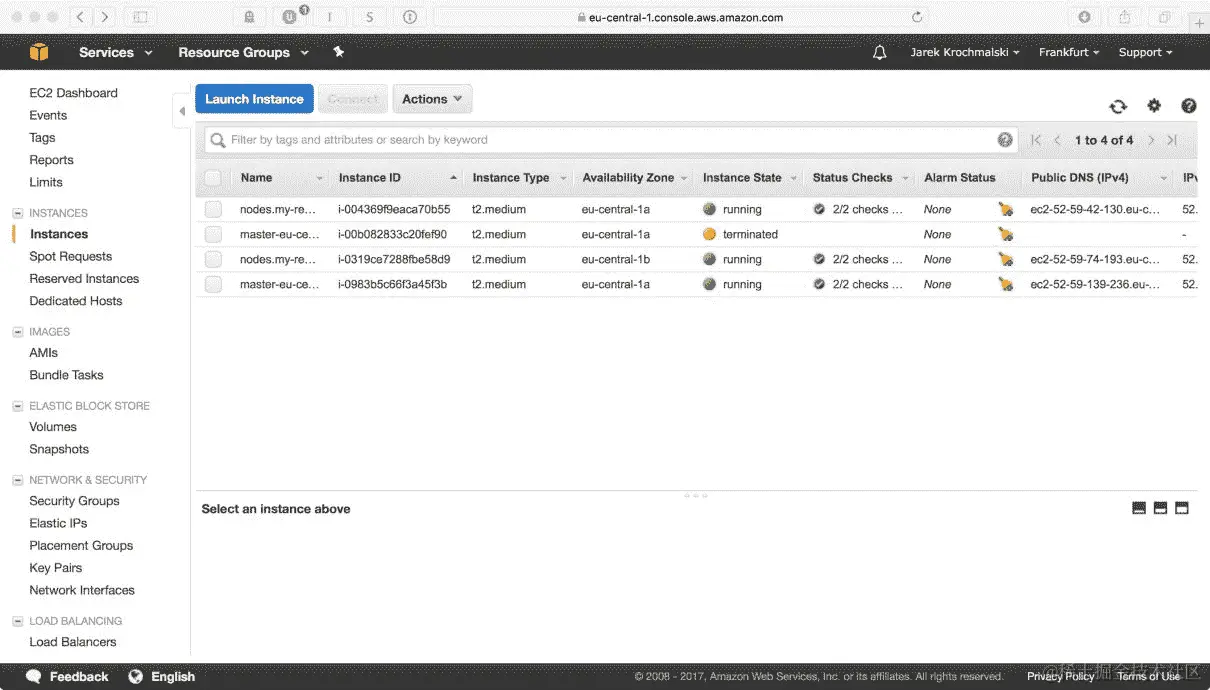Screen dimensions: 1210x690
Task: Check the box for terminated instance i-00b082833c20fef90
Action: coord(213,234)
